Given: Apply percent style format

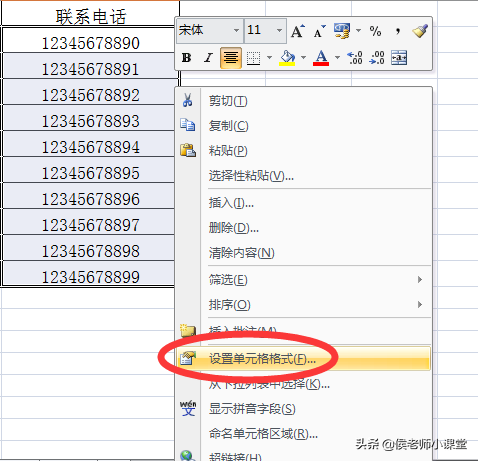Looking at the screenshot, I should click(375, 31).
